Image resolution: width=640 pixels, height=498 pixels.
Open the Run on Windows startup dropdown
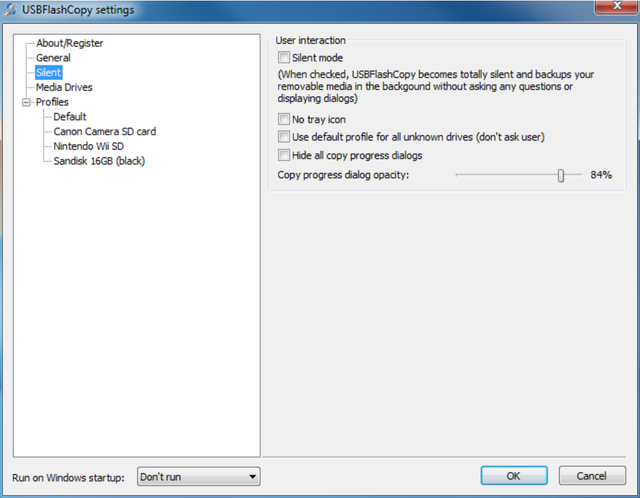[x=199, y=476]
